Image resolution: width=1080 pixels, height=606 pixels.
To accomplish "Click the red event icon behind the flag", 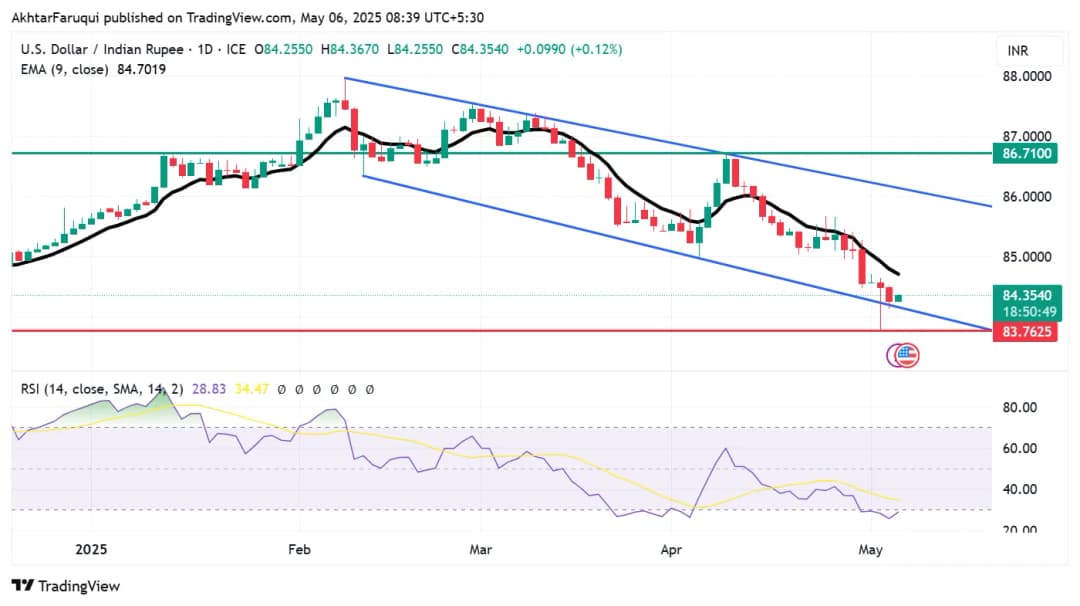I will pos(895,355).
